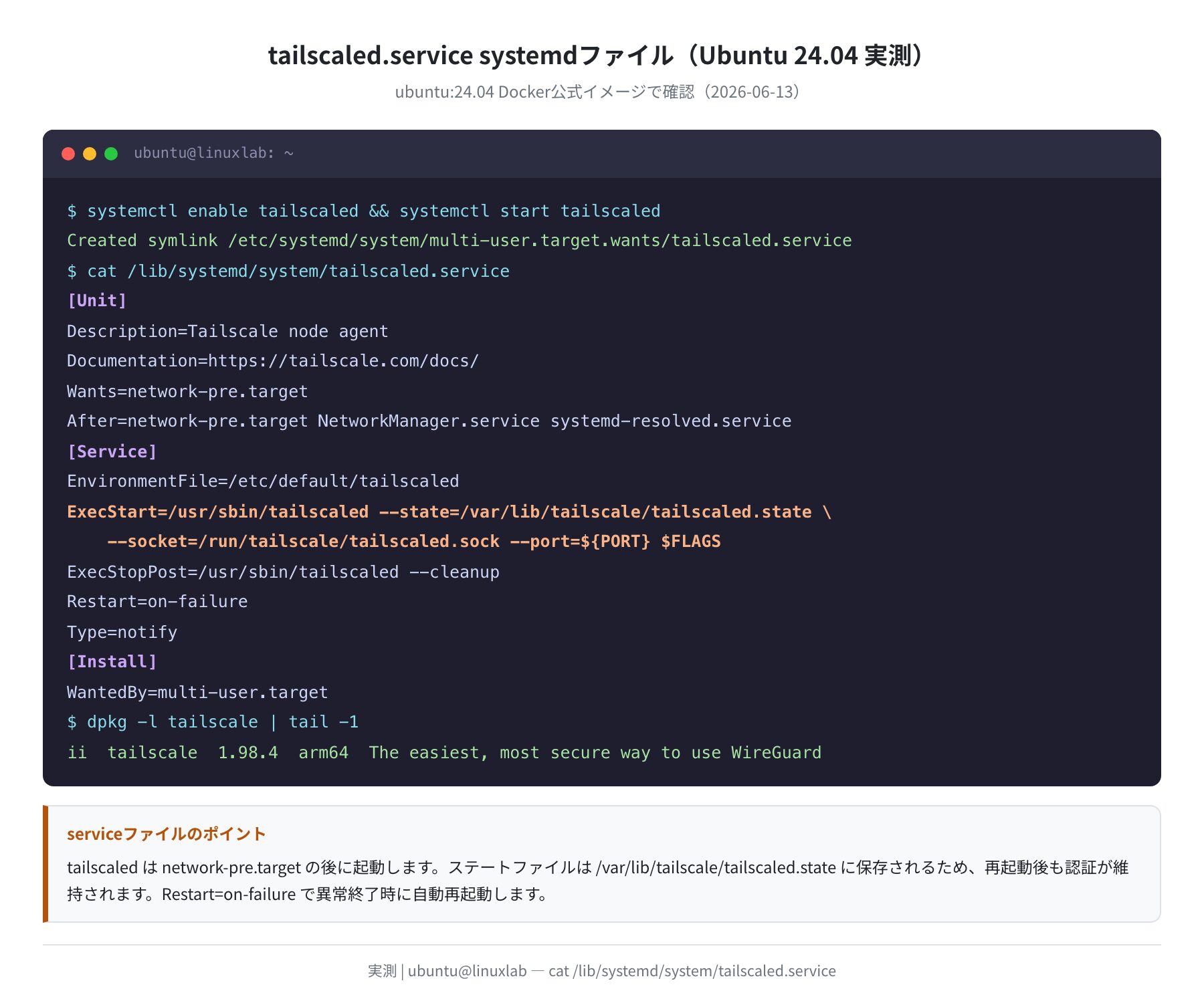
Task: Select the ubuntu@linuxlab: ~ terminal title
Action: pyautogui.click(x=213, y=153)
